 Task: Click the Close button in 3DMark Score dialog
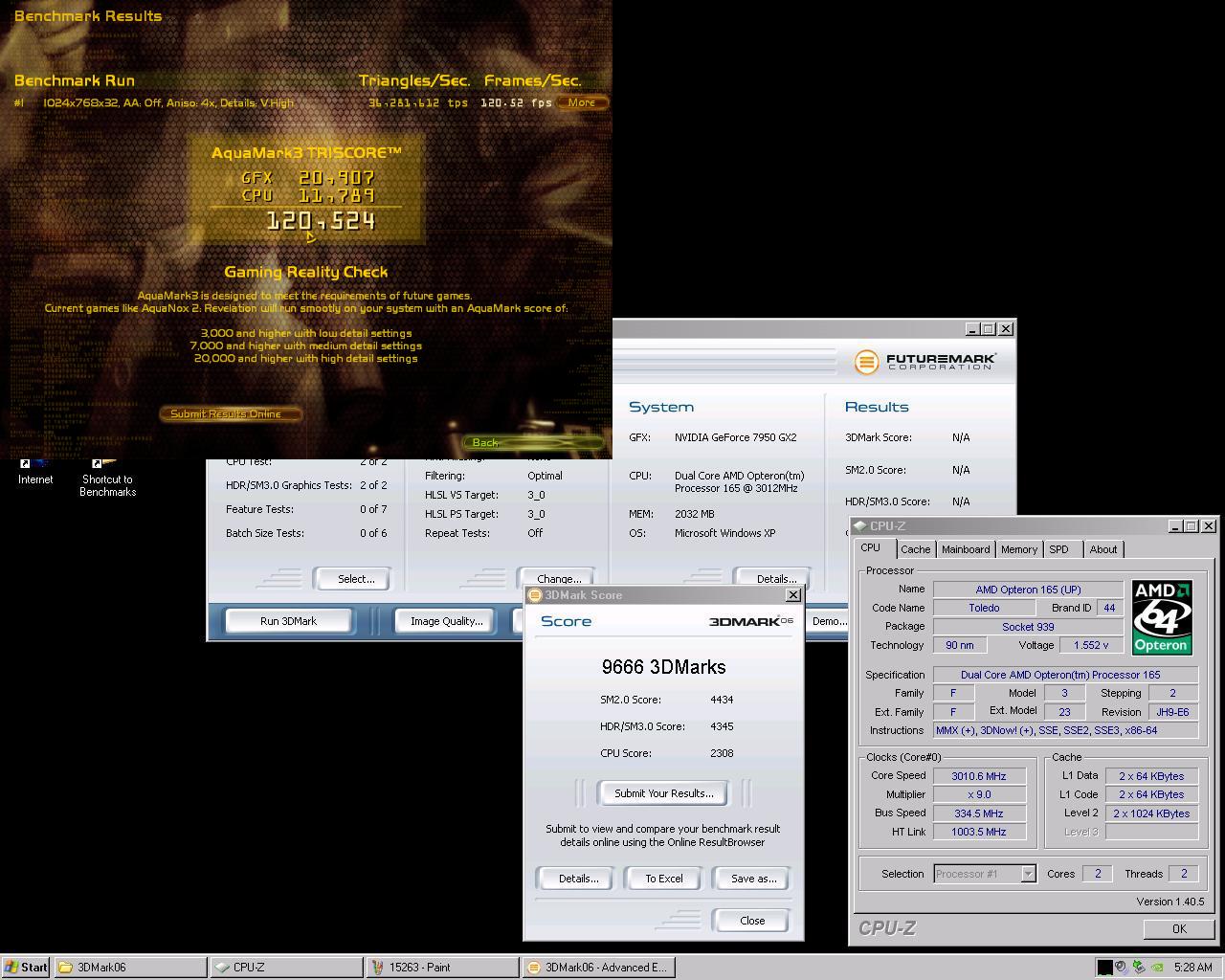[752, 921]
